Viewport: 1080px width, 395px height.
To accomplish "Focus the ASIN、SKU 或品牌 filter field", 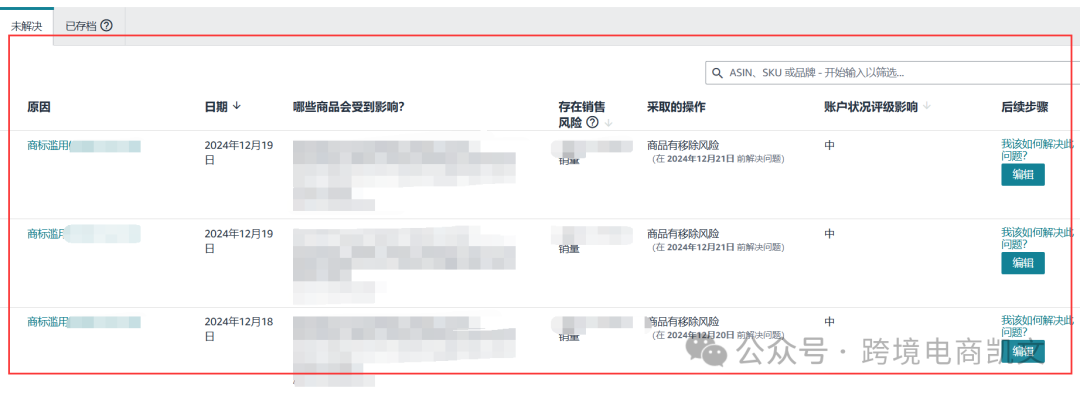I will [893, 73].
